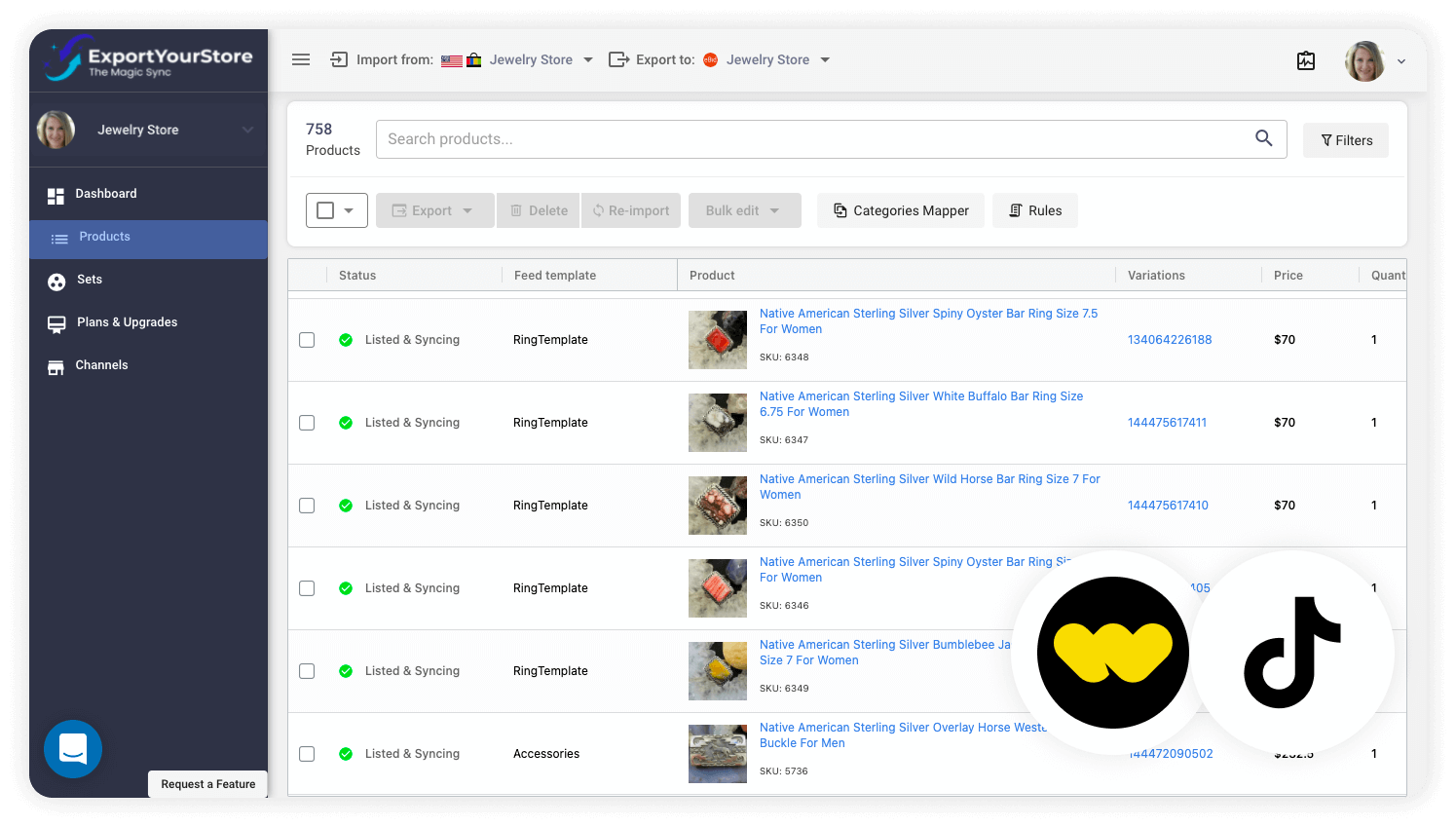
Task: Click the Dashboard grid icon in sidebar
Action: tap(56, 196)
